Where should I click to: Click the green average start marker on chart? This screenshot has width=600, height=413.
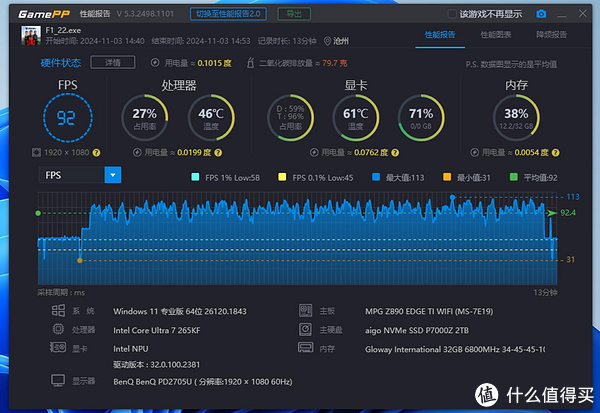[x=38, y=213]
